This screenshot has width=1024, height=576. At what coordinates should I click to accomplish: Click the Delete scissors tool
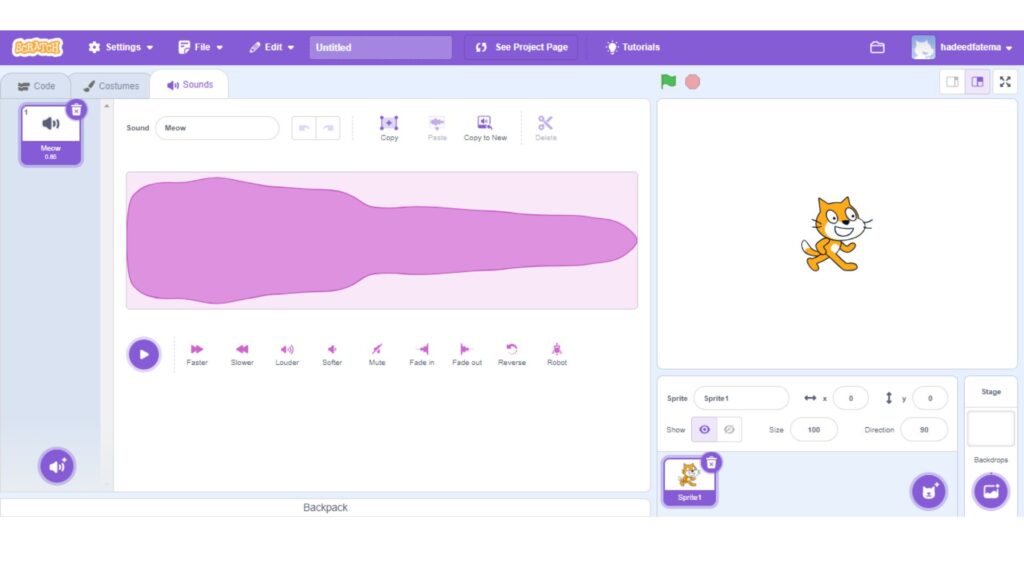[545, 128]
